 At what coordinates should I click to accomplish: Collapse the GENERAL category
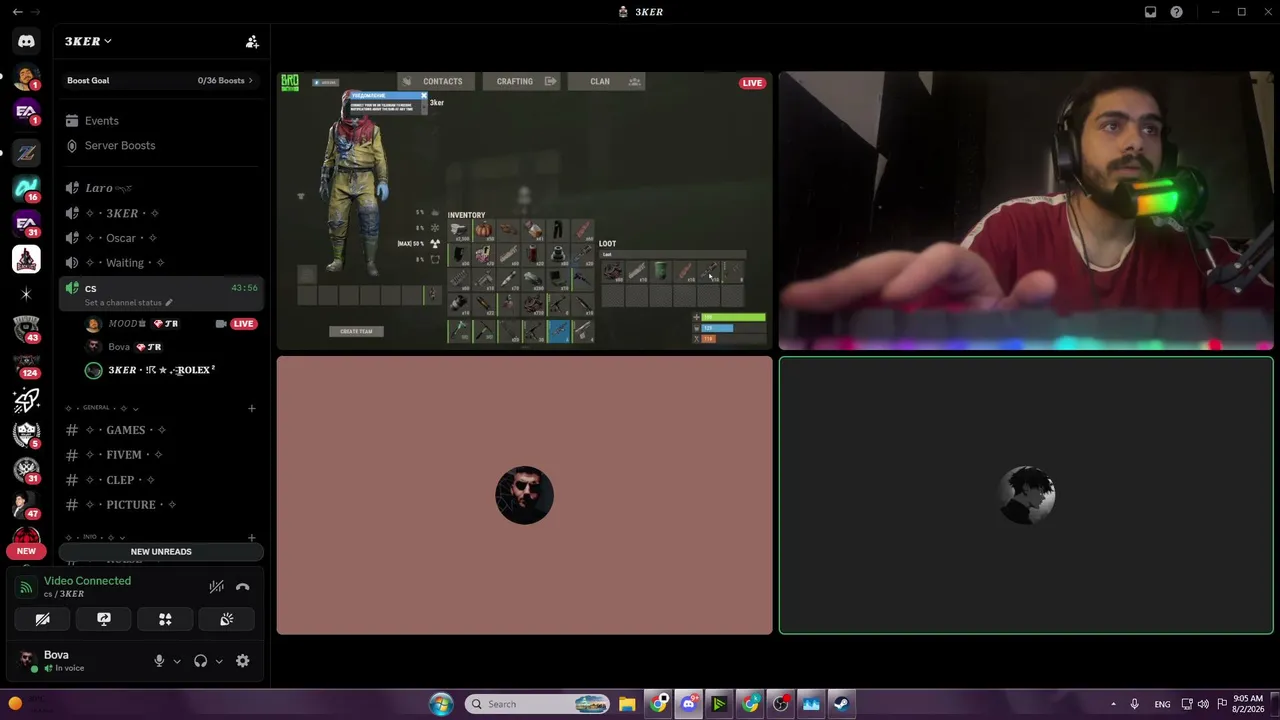(x=102, y=408)
